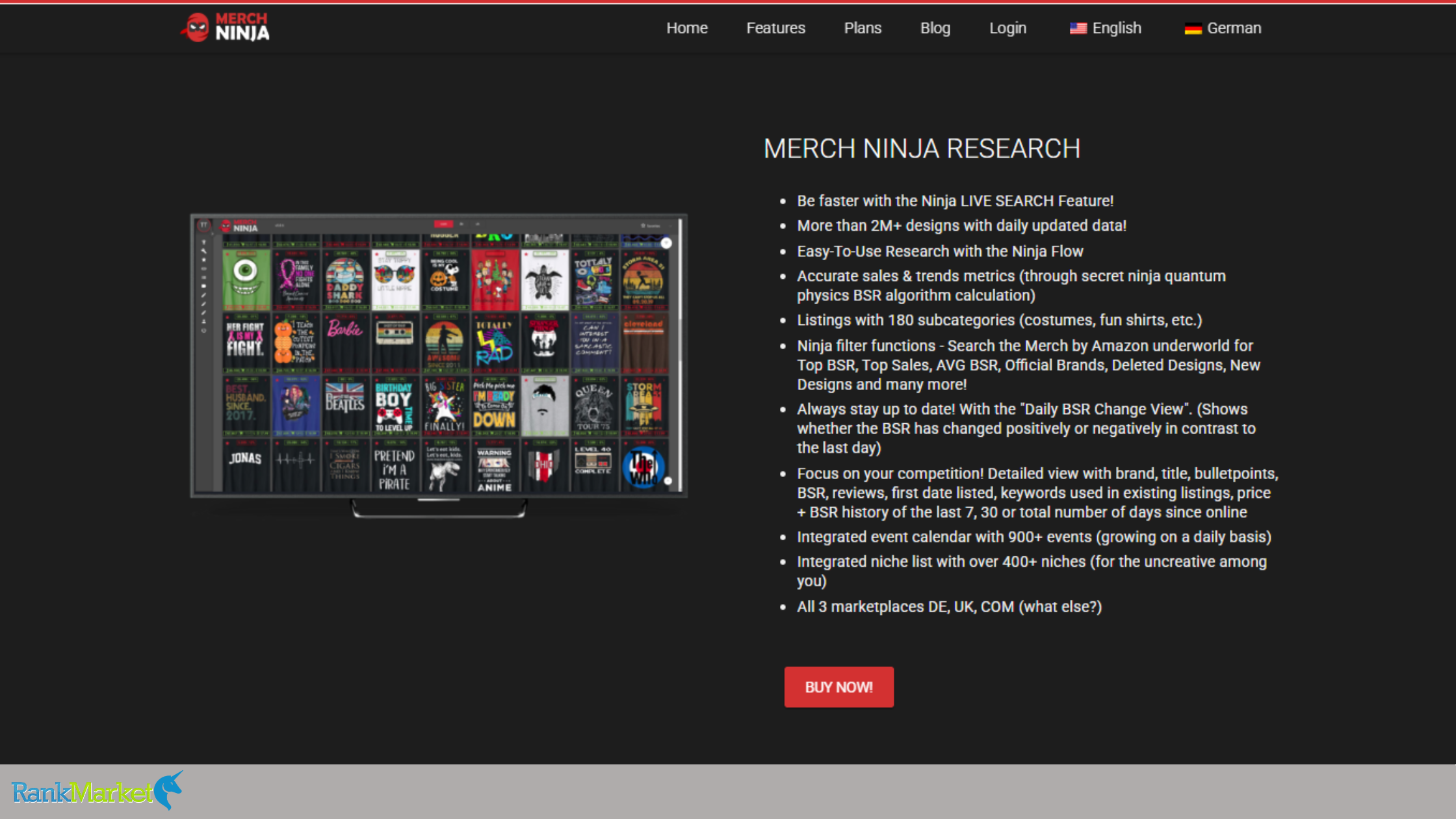Viewport: 1456px width, 819px height.
Task: Click 'Easy-To-Use Research with the Ninja Flow'
Action: click(940, 251)
